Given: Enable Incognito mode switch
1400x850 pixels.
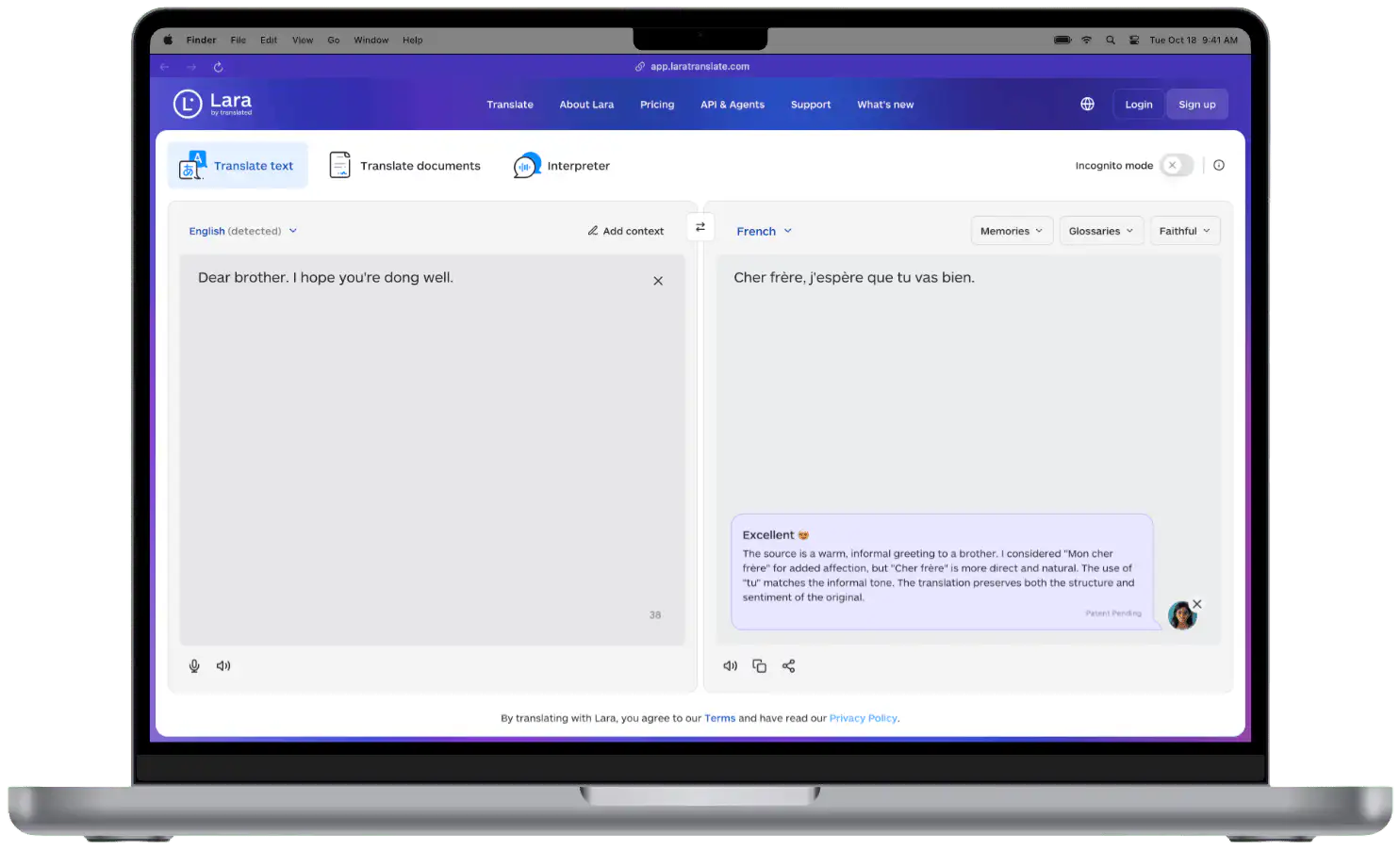Looking at the screenshot, I should [x=1176, y=166].
